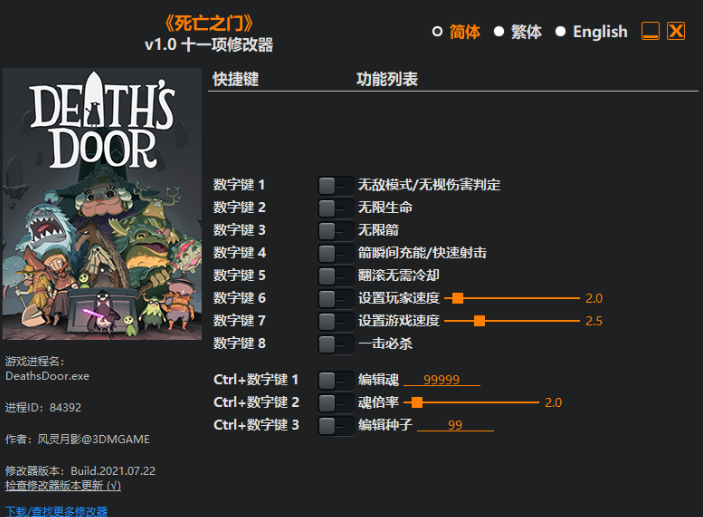Click 检查修改器版本更新 link
The width and height of the screenshot is (703, 517).
pyautogui.click(x=63, y=486)
